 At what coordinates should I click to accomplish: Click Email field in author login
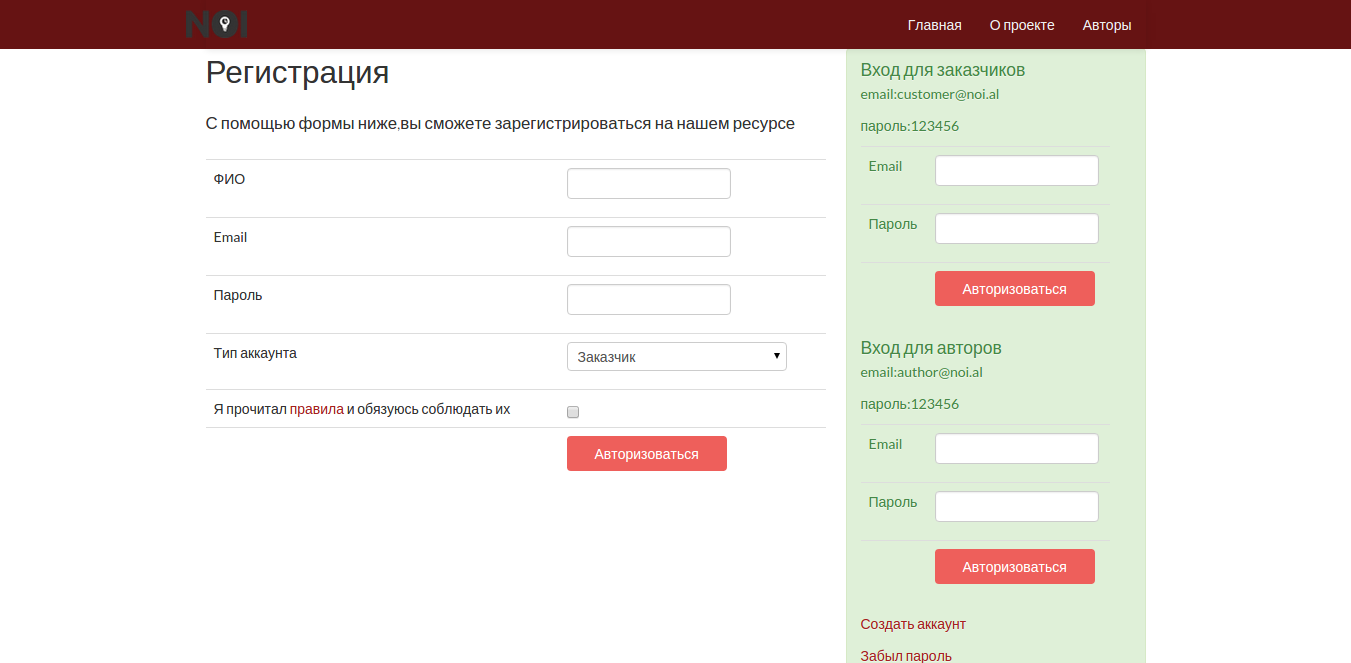1017,448
